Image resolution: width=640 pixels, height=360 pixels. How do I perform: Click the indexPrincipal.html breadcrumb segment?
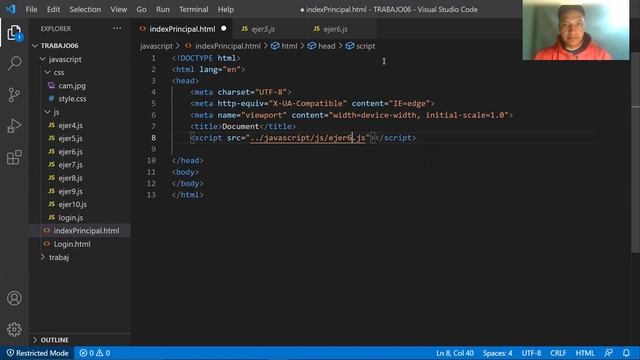point(227,46)
